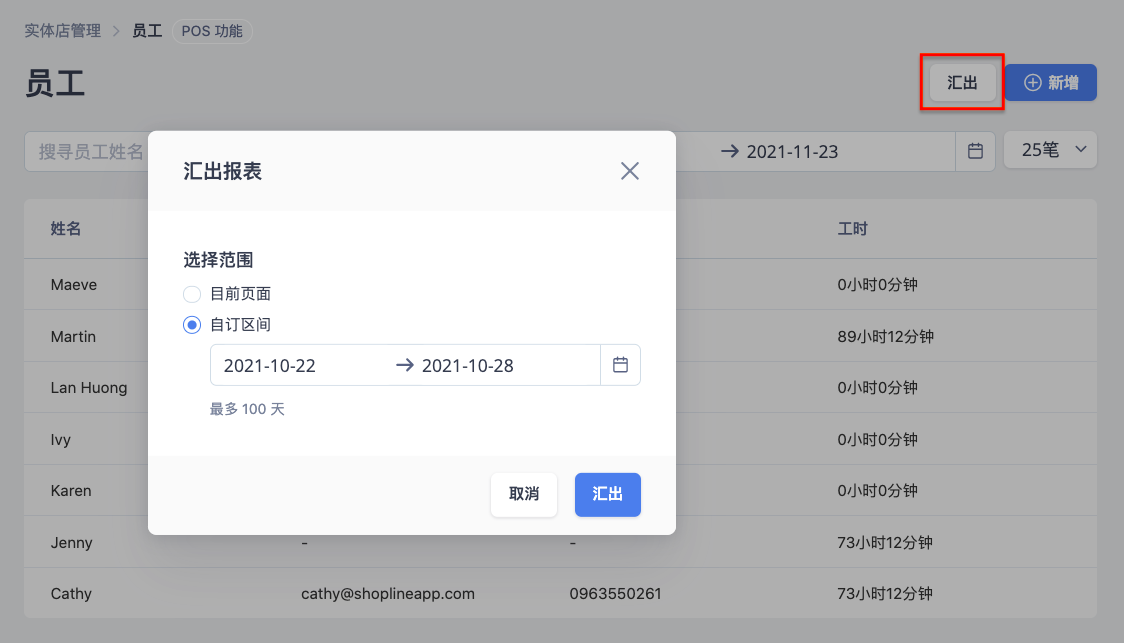Click the 2021-11-23 end date field
This screenshot has height=643, width=1124.
pyautogui.click(x=792, y=151)
